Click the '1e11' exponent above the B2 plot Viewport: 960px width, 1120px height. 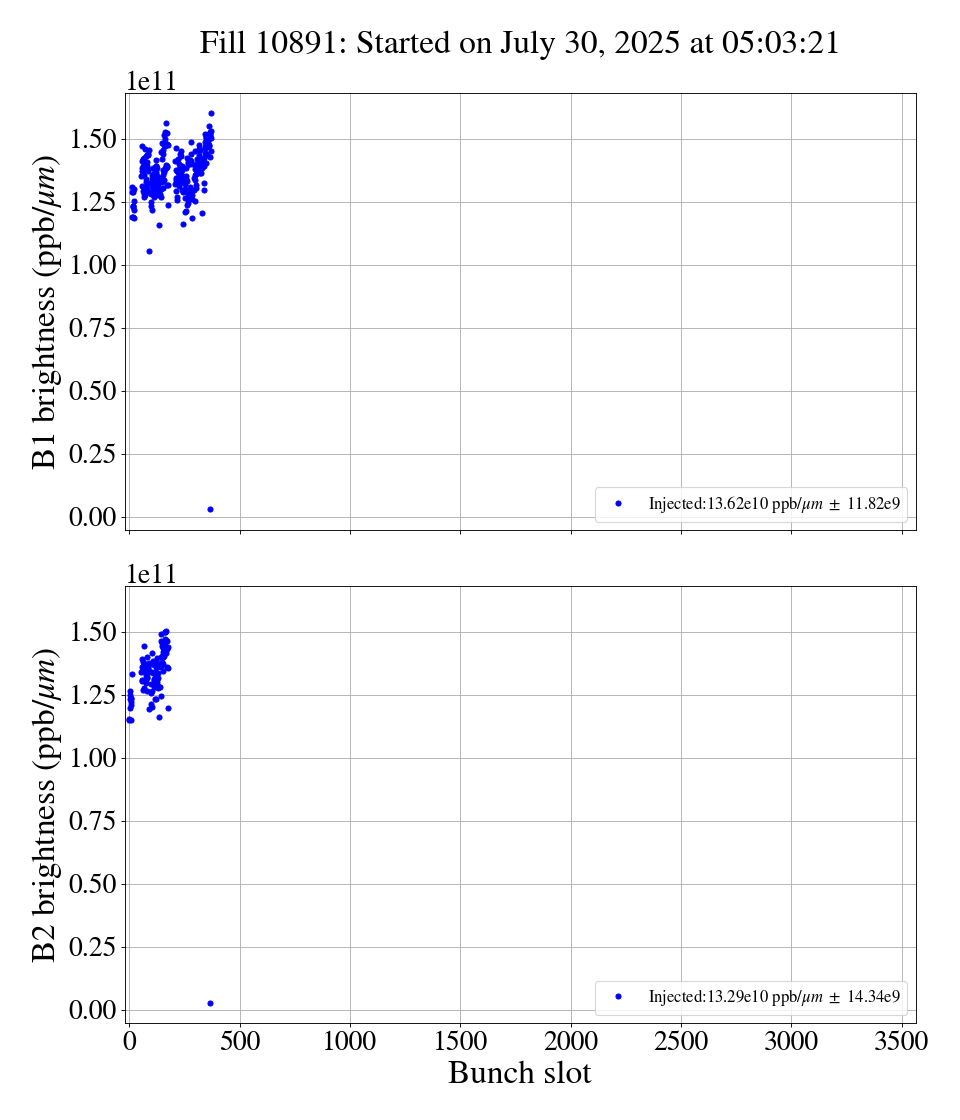150,574
